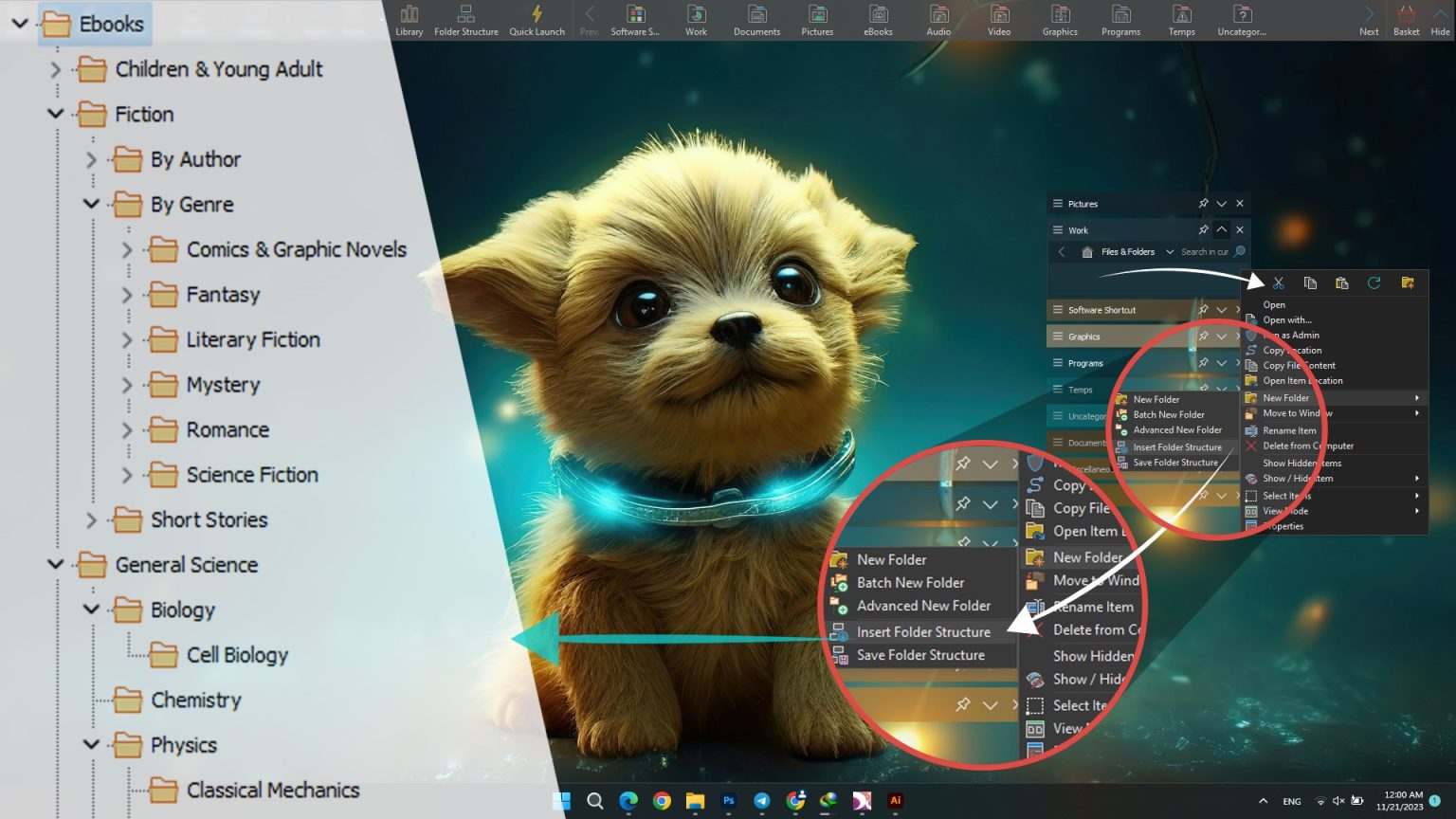Expand the Children & Young Adult folder
1456x819 pixels.
(x=55, y=69)
